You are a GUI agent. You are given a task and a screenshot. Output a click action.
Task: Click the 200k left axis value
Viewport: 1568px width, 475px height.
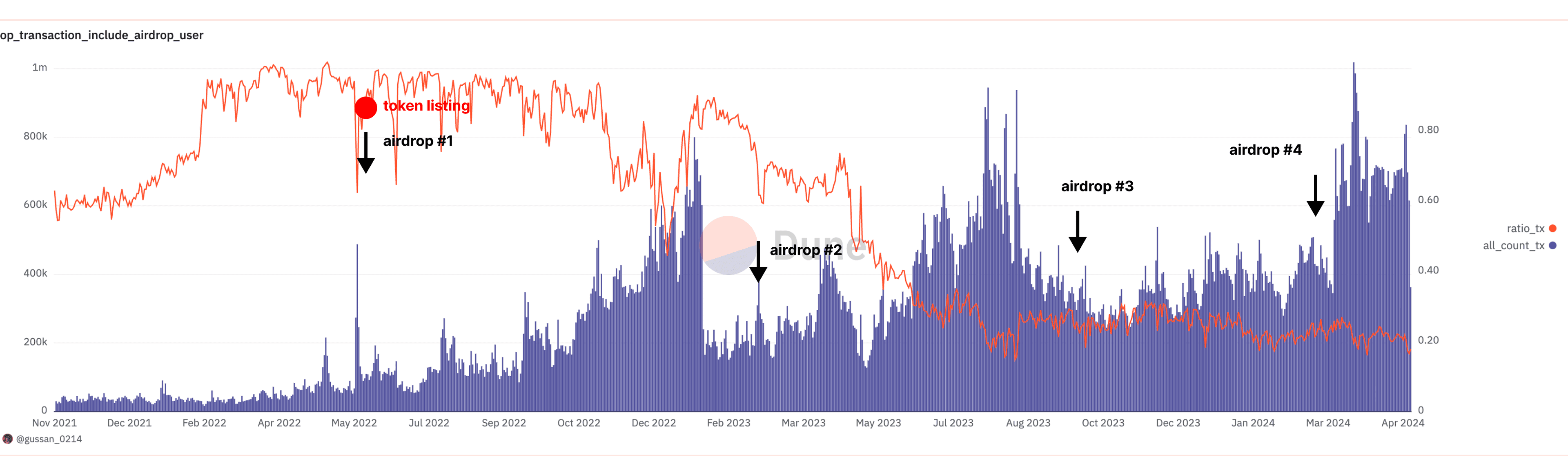35,342
